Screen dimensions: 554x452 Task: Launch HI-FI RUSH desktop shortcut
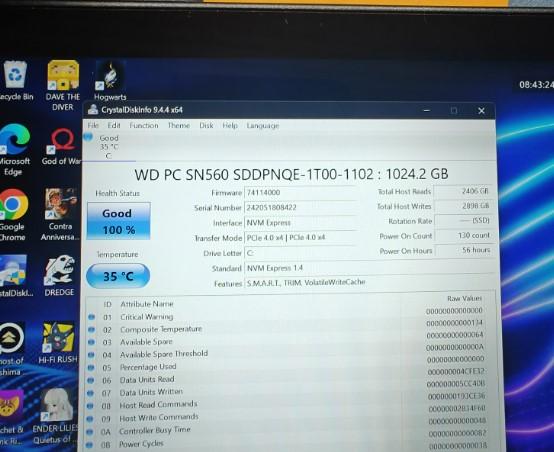click(58, 343)
